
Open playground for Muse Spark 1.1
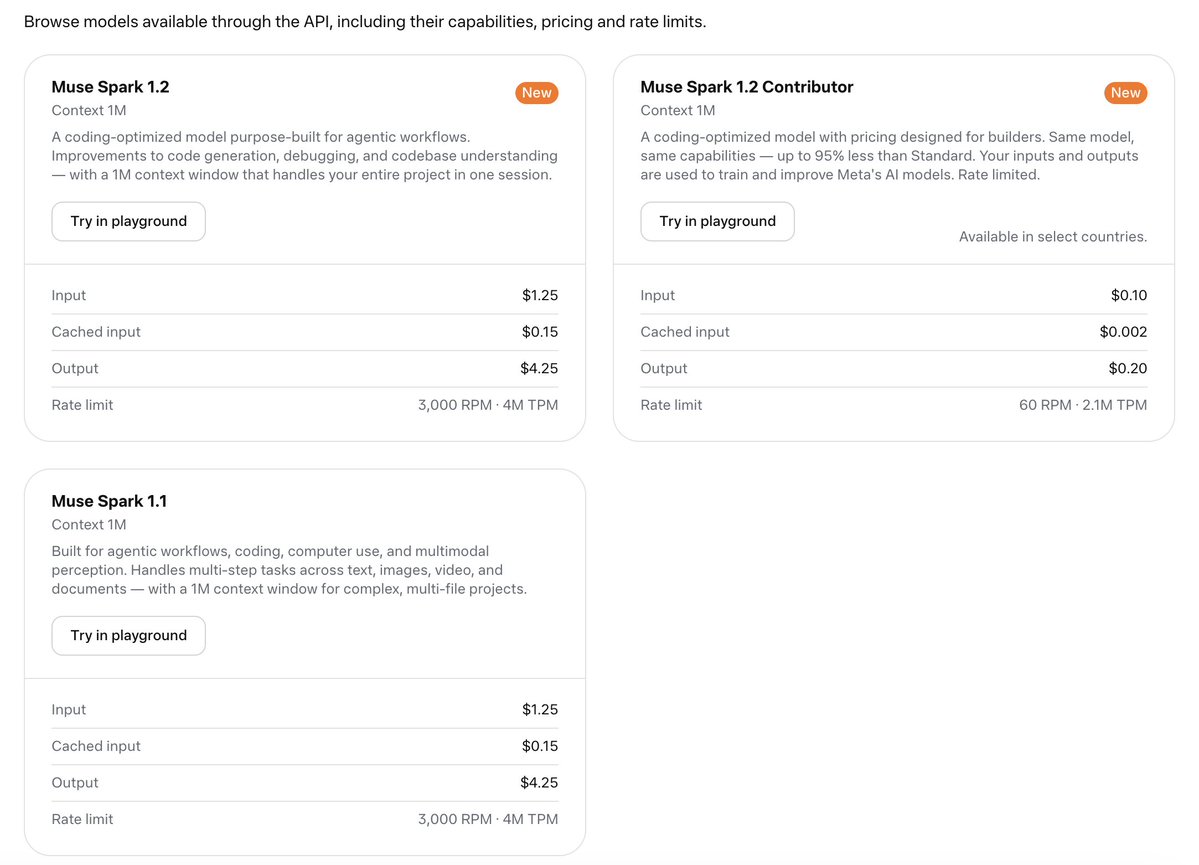tap(128, 636)
